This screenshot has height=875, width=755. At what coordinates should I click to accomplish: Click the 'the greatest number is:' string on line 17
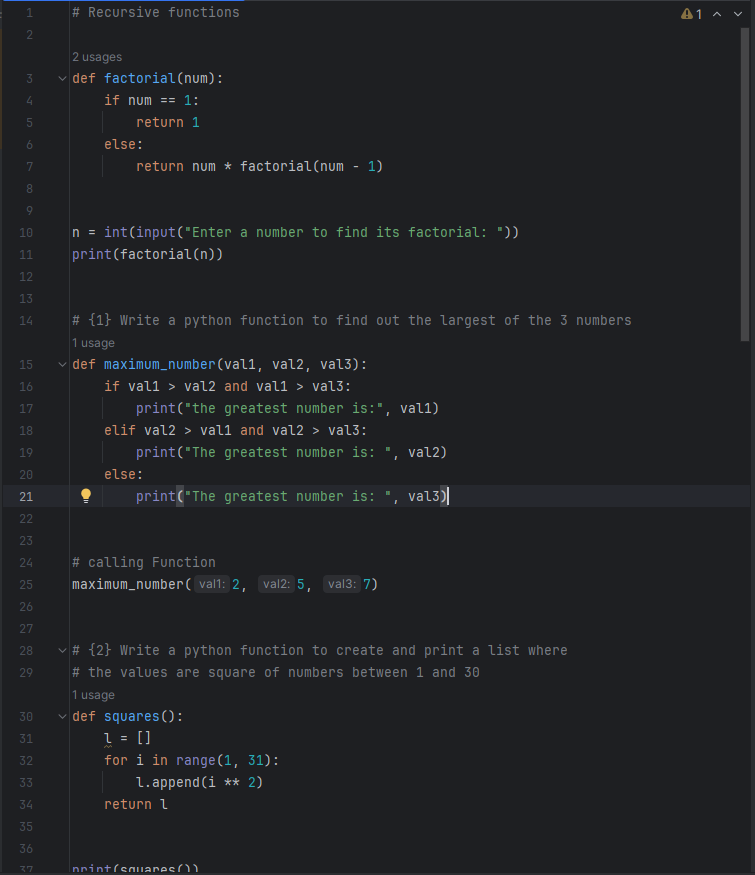coord(284,408)
